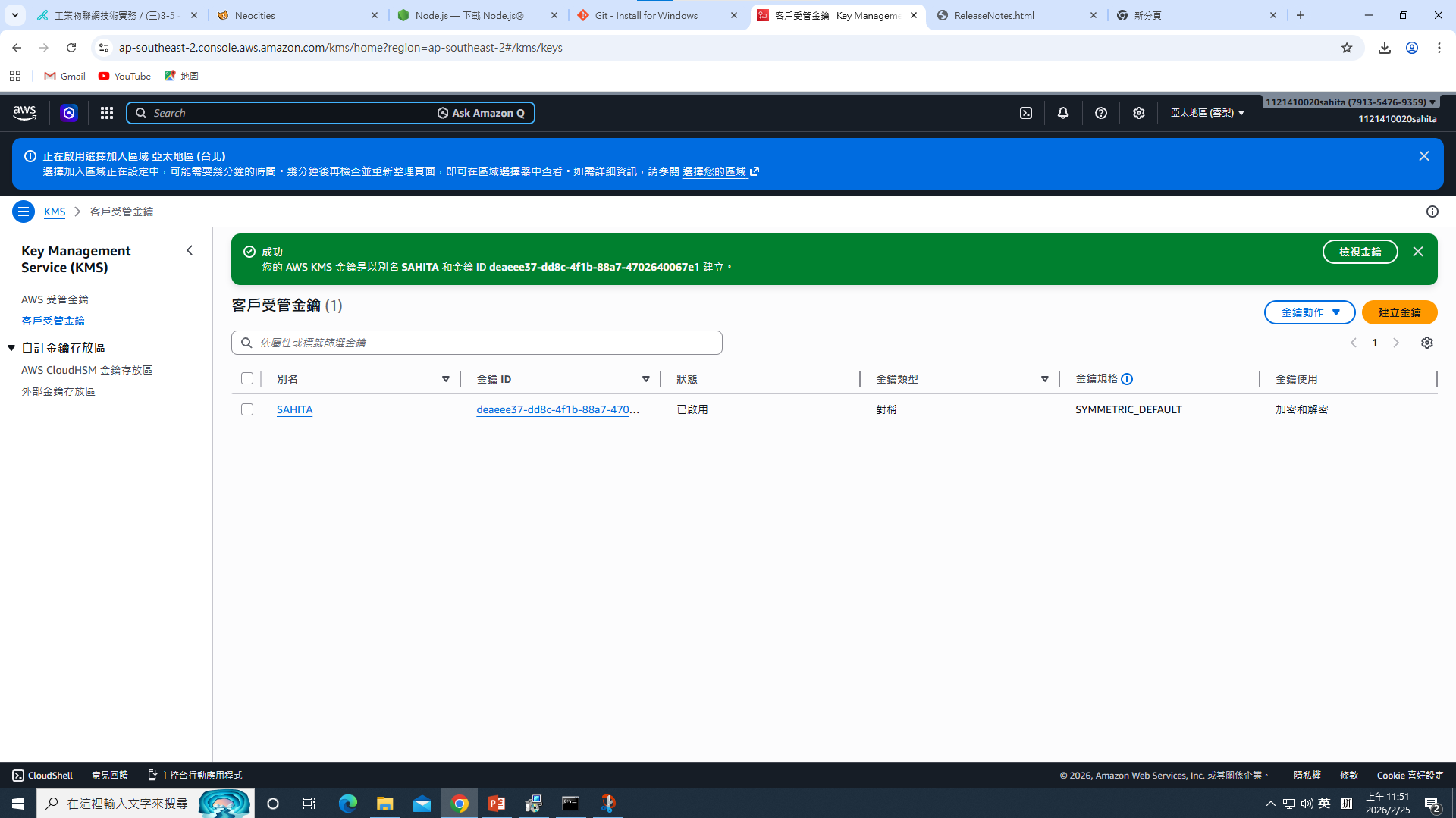
Task: Open AWS CloudShell terminal icon in header
Action: (1025, 113)
